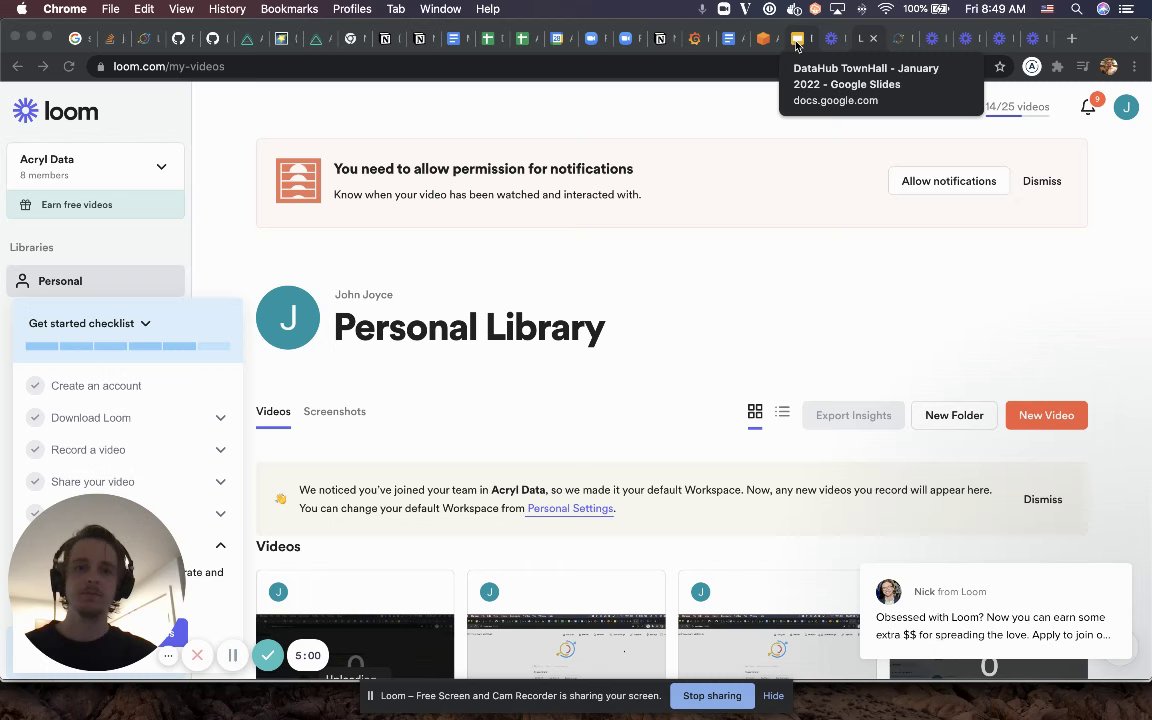This screenshot has width=1152, height=720.
Task: Click the Export Insights button
Action: tap(853, 415)
